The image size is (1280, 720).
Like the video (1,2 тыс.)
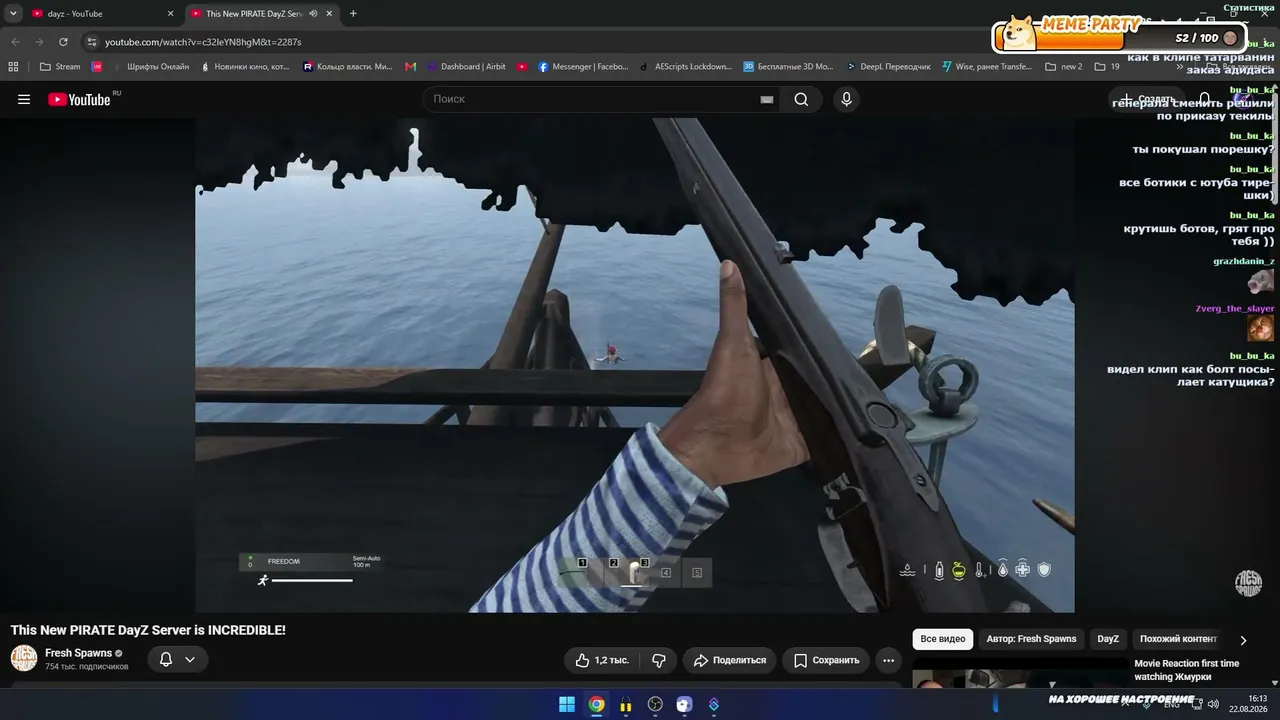coord(602,660)
